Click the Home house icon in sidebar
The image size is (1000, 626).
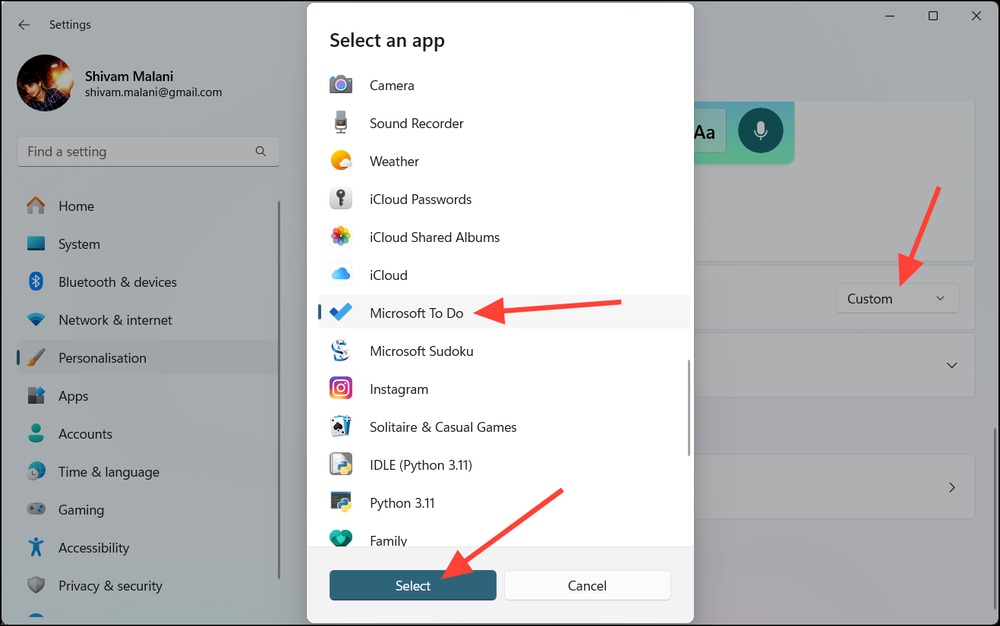[x=36, y=205]
